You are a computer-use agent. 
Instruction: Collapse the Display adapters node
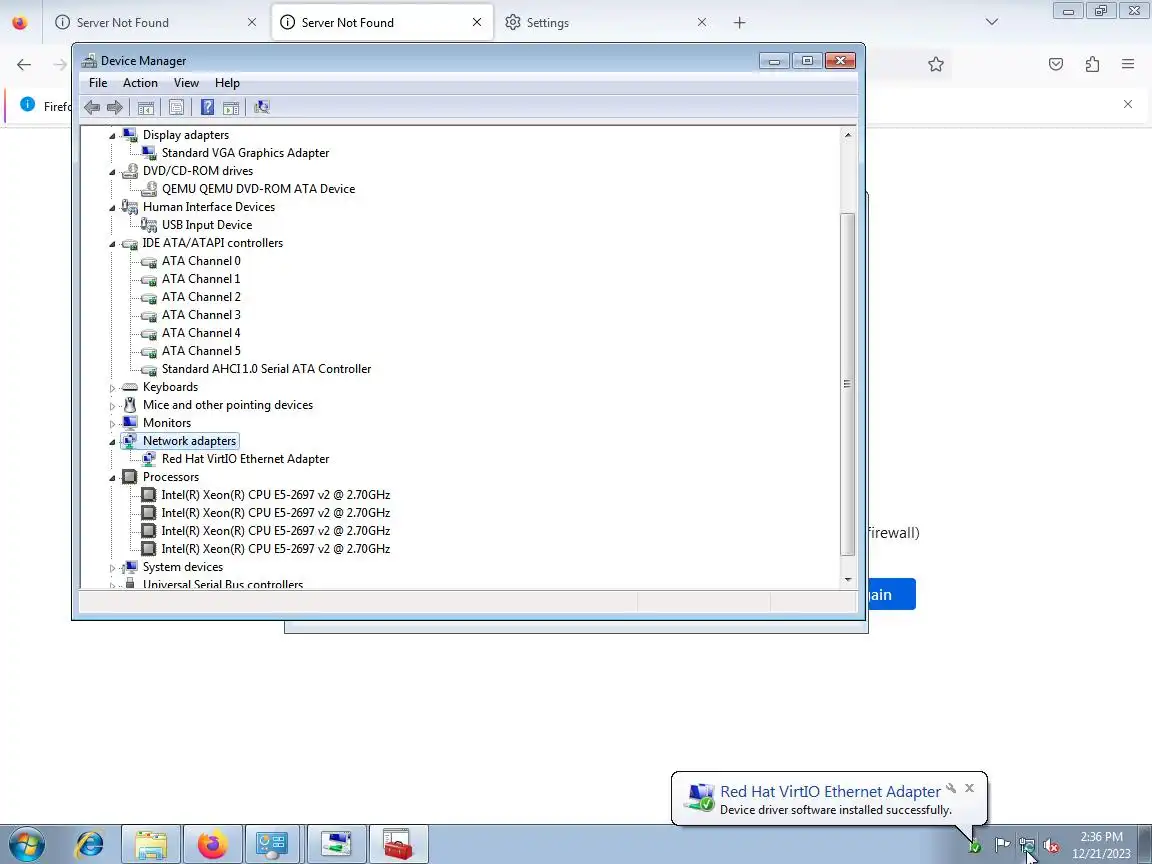point(112,135)
